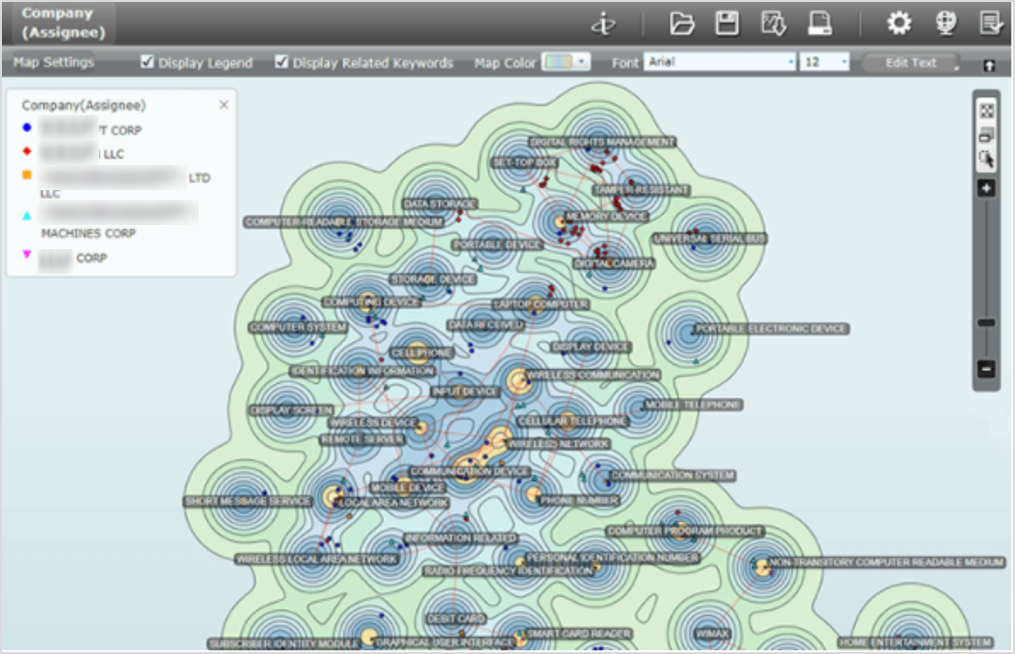Click the print icon in top toolbar
This screenshot has width=1015, height=654.
(x=819, y=23)
